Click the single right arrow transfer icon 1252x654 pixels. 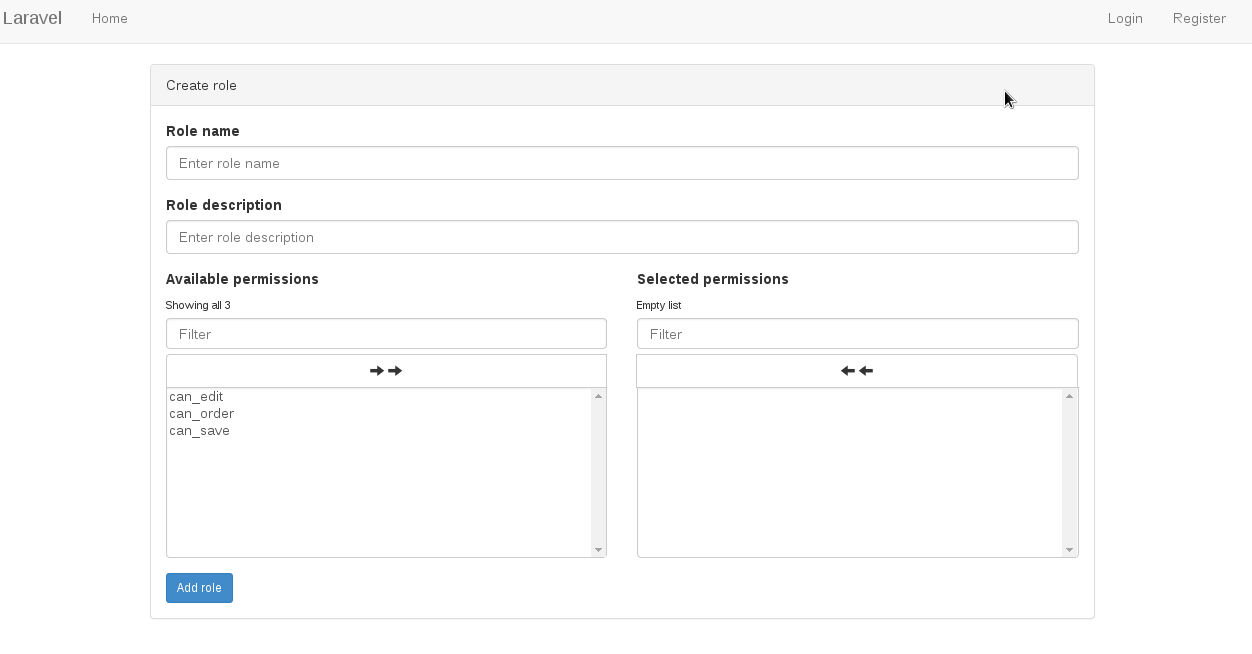click(377, 370)
